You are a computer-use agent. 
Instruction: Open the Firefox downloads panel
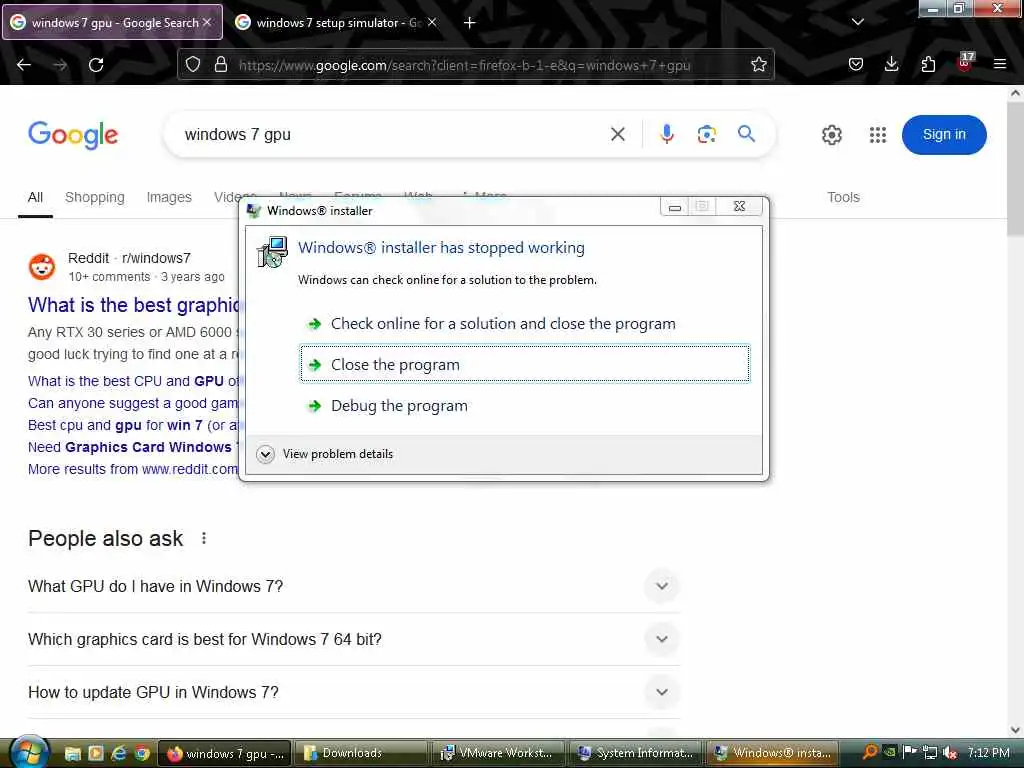coord(891,64)
